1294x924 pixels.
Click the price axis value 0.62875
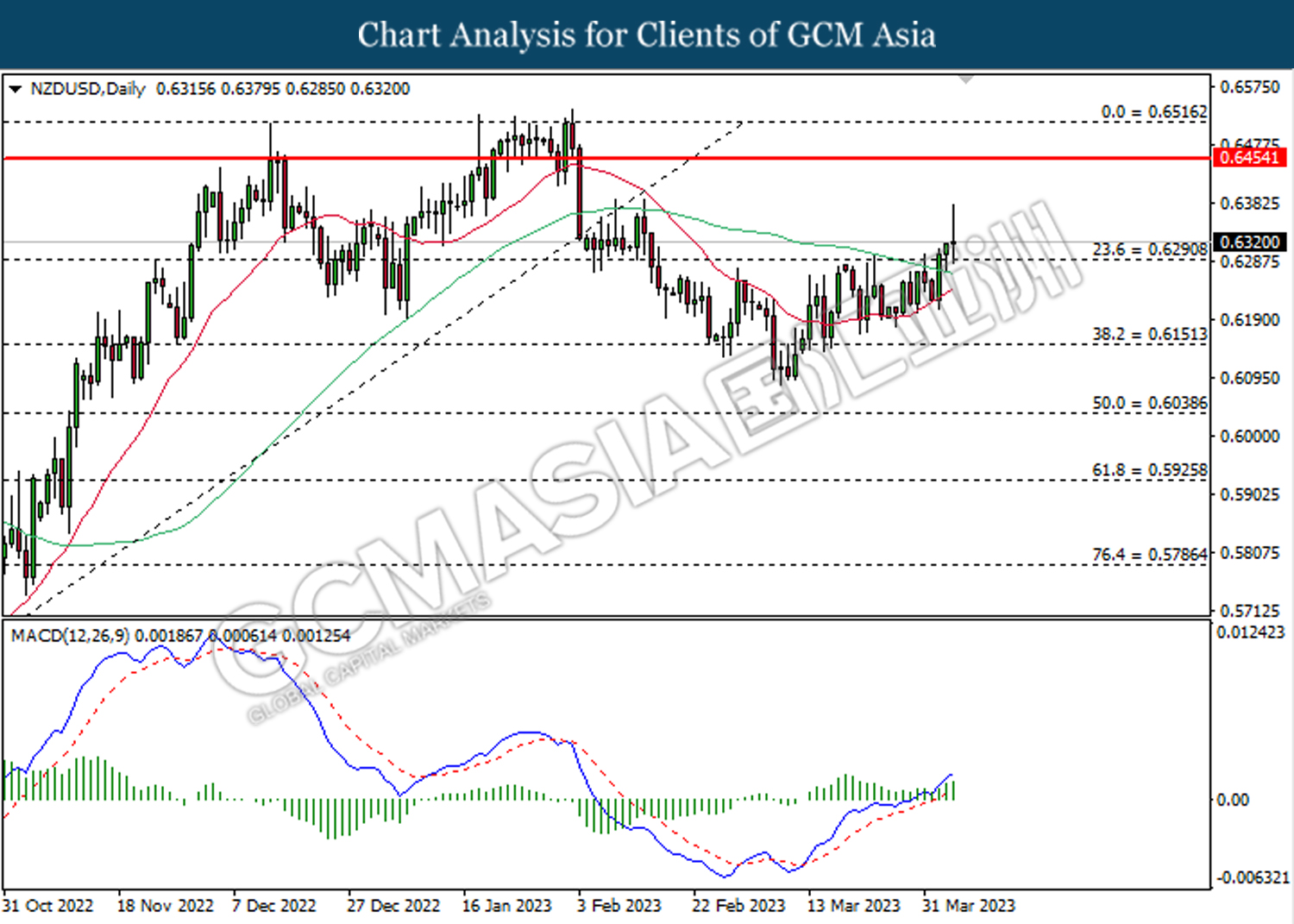tap(1250, 261)
